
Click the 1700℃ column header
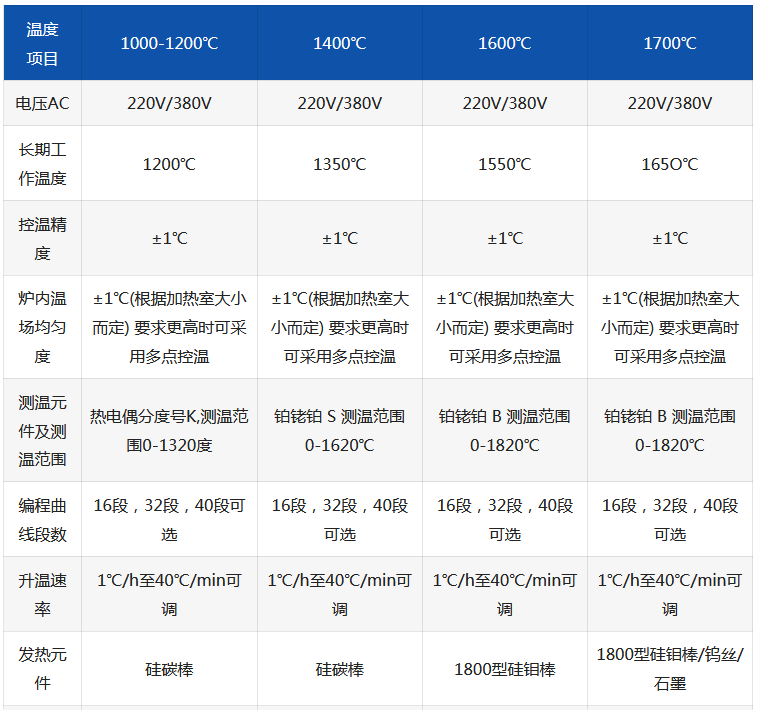[669, 43]
